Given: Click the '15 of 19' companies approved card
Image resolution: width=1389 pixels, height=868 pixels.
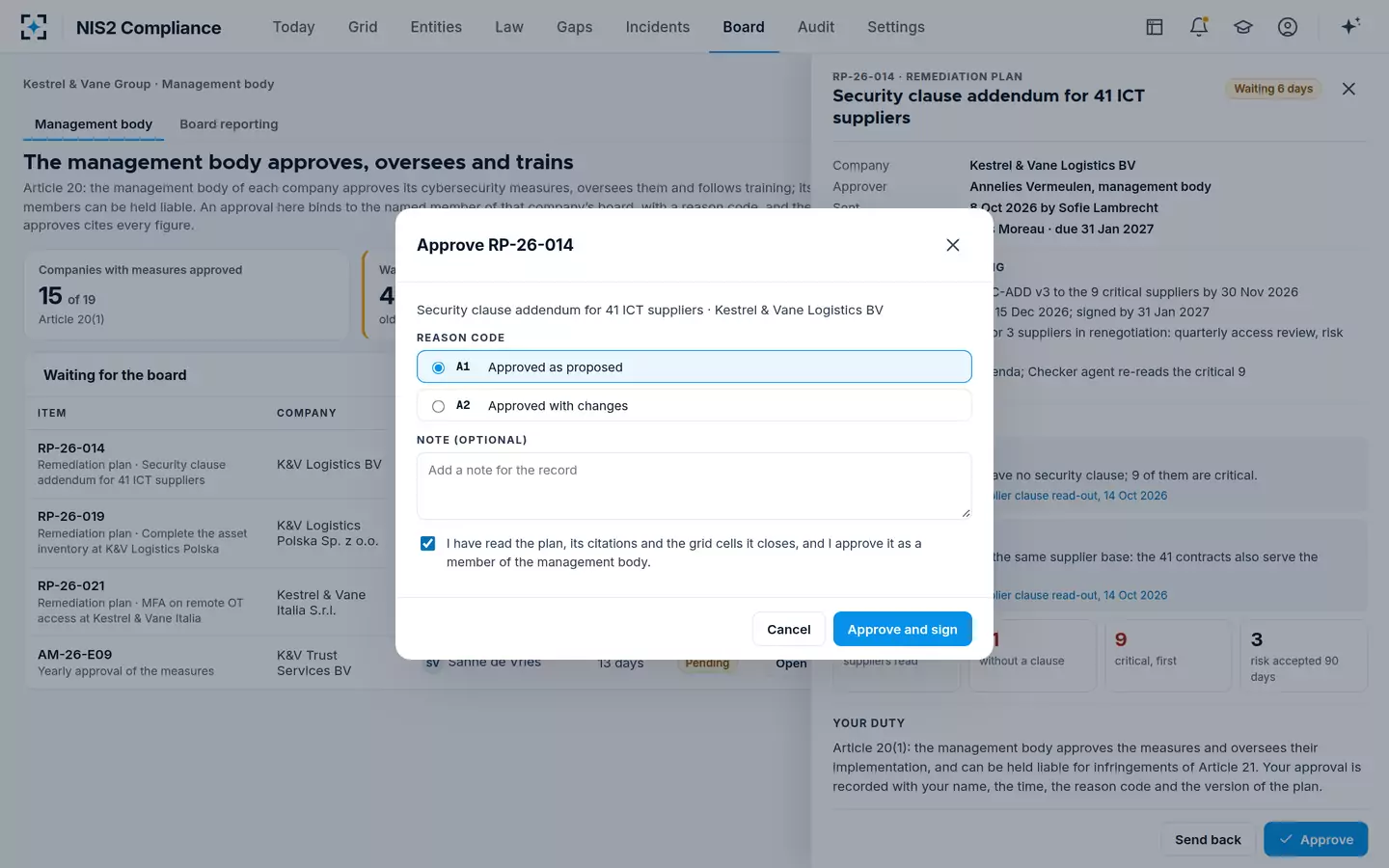Looking at the screenshot, I should tap(186, 294).
